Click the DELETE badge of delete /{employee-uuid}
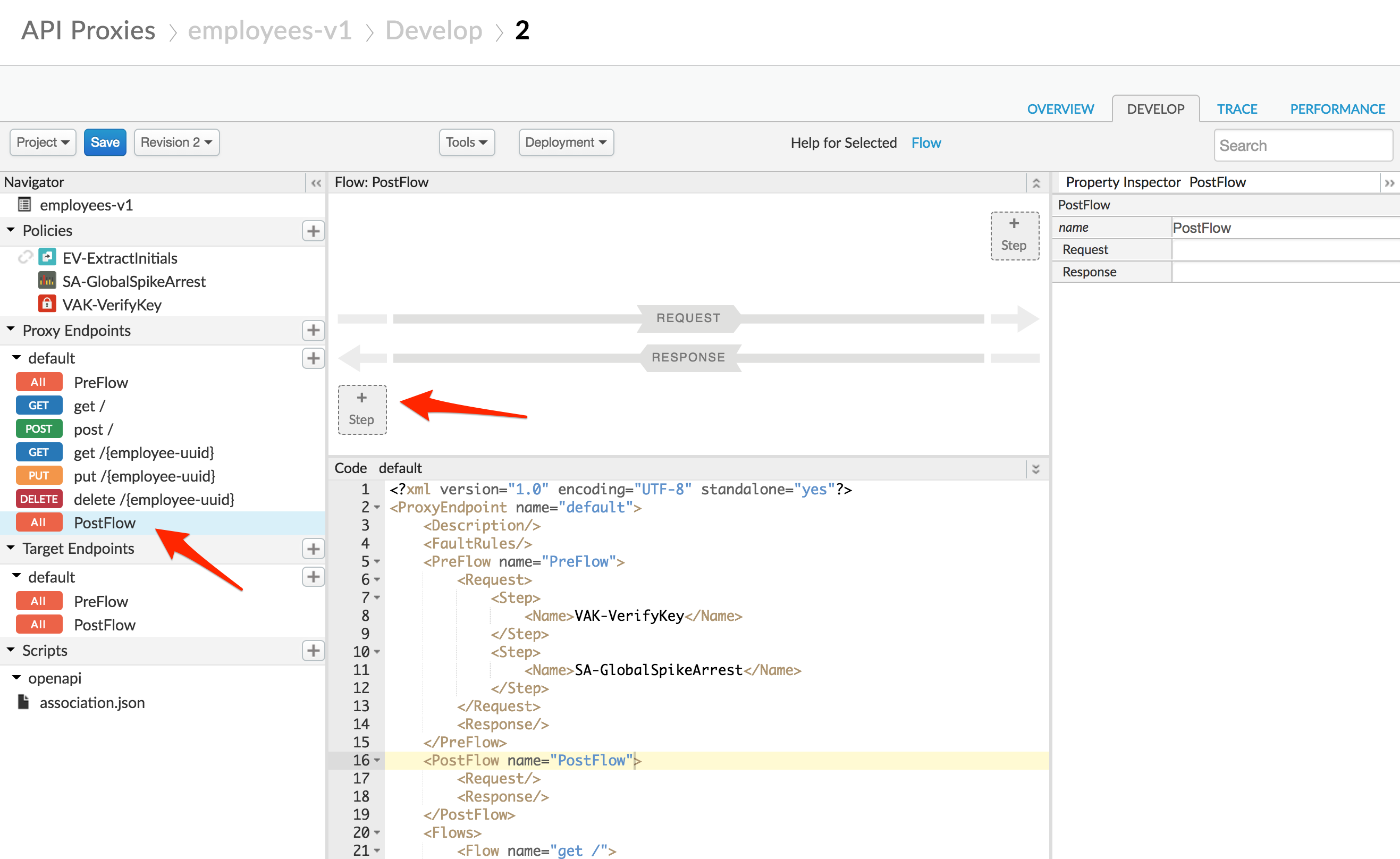 pyautogui.click(x=39, y=498)
